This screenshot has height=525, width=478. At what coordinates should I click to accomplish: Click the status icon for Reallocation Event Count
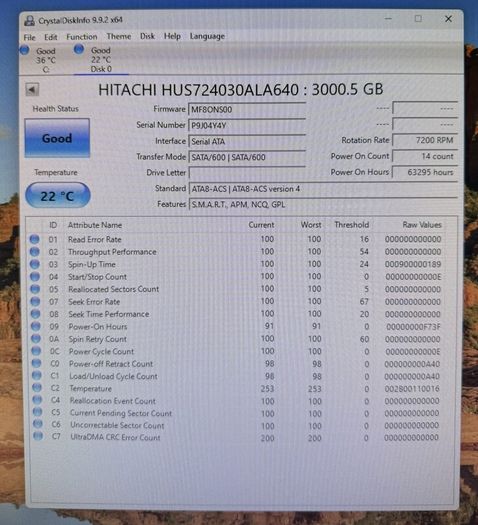click(x=37, y=399)
